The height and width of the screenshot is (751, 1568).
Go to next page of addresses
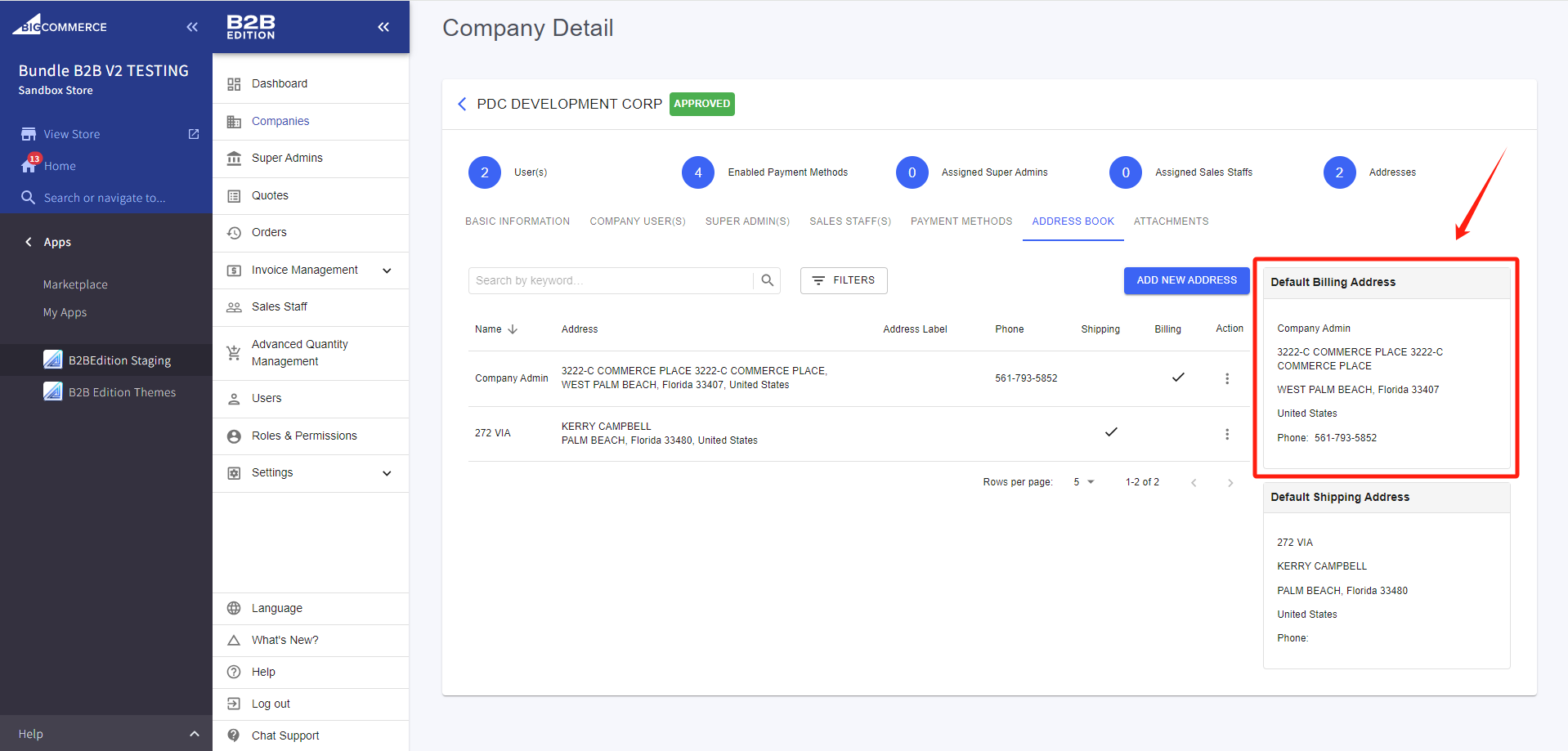point(1230,483)
